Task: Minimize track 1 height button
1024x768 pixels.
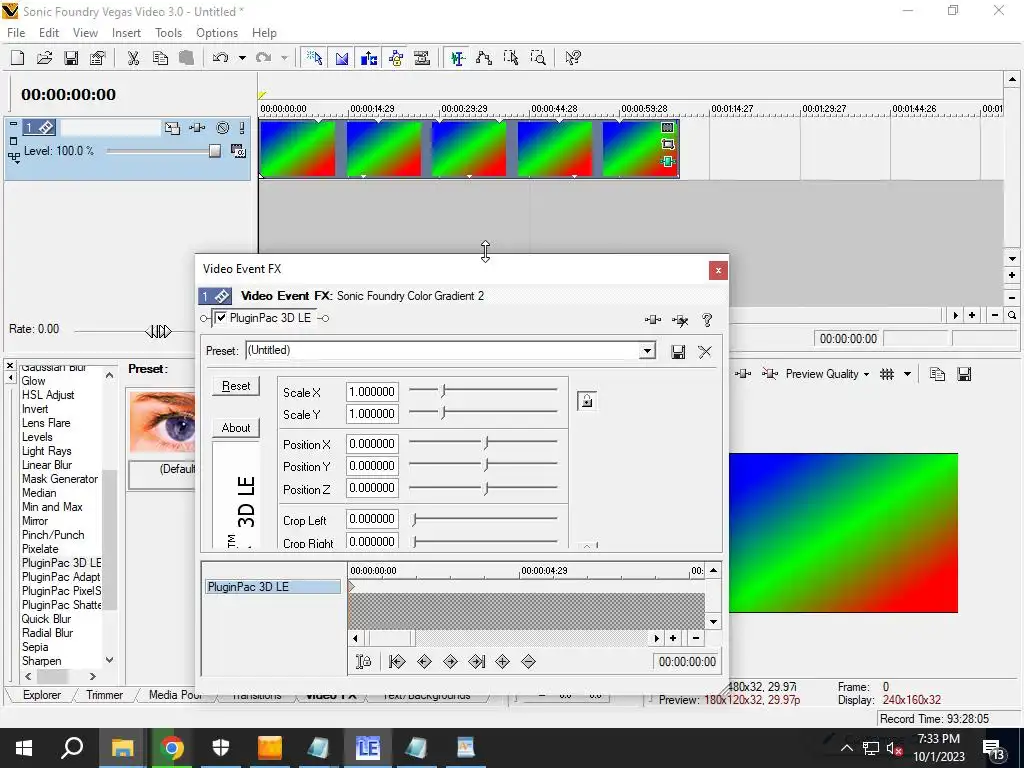Action: pos(13,124)
